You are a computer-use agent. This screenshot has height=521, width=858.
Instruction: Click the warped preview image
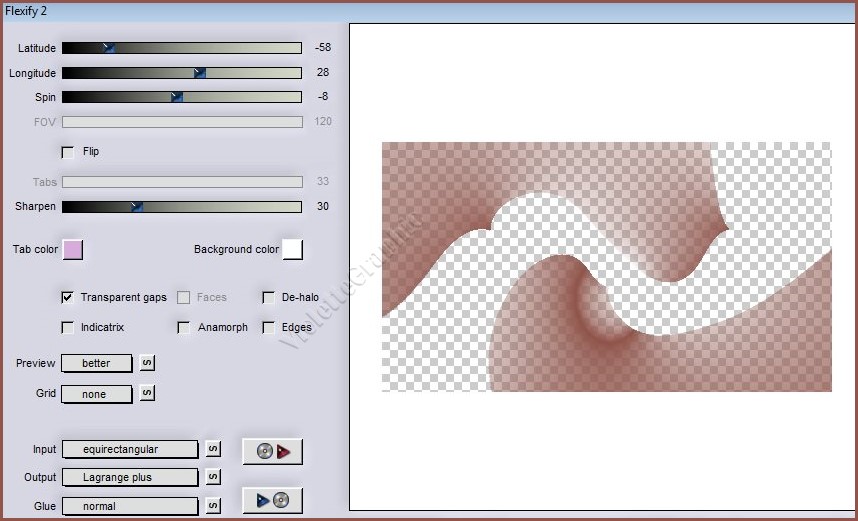click(606, 266)
